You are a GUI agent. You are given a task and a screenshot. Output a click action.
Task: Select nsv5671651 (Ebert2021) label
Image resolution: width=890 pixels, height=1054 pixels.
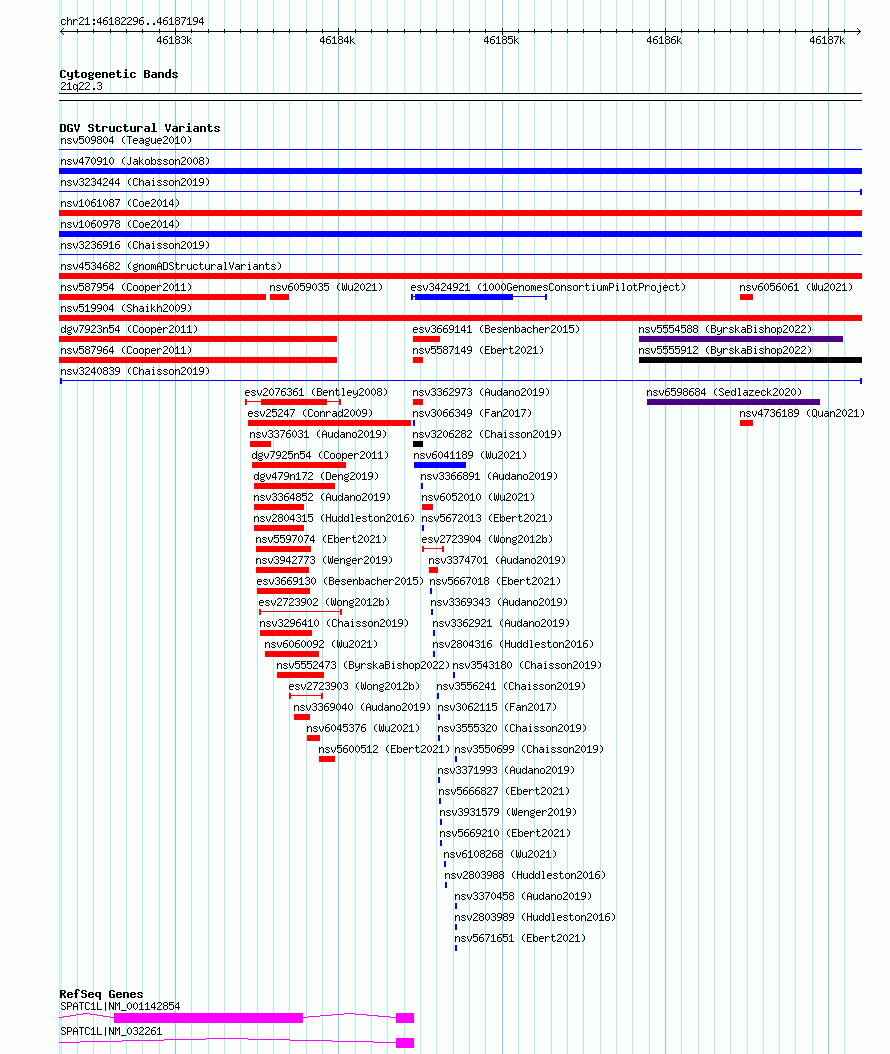pyautogui.click(x=520, y=938)
